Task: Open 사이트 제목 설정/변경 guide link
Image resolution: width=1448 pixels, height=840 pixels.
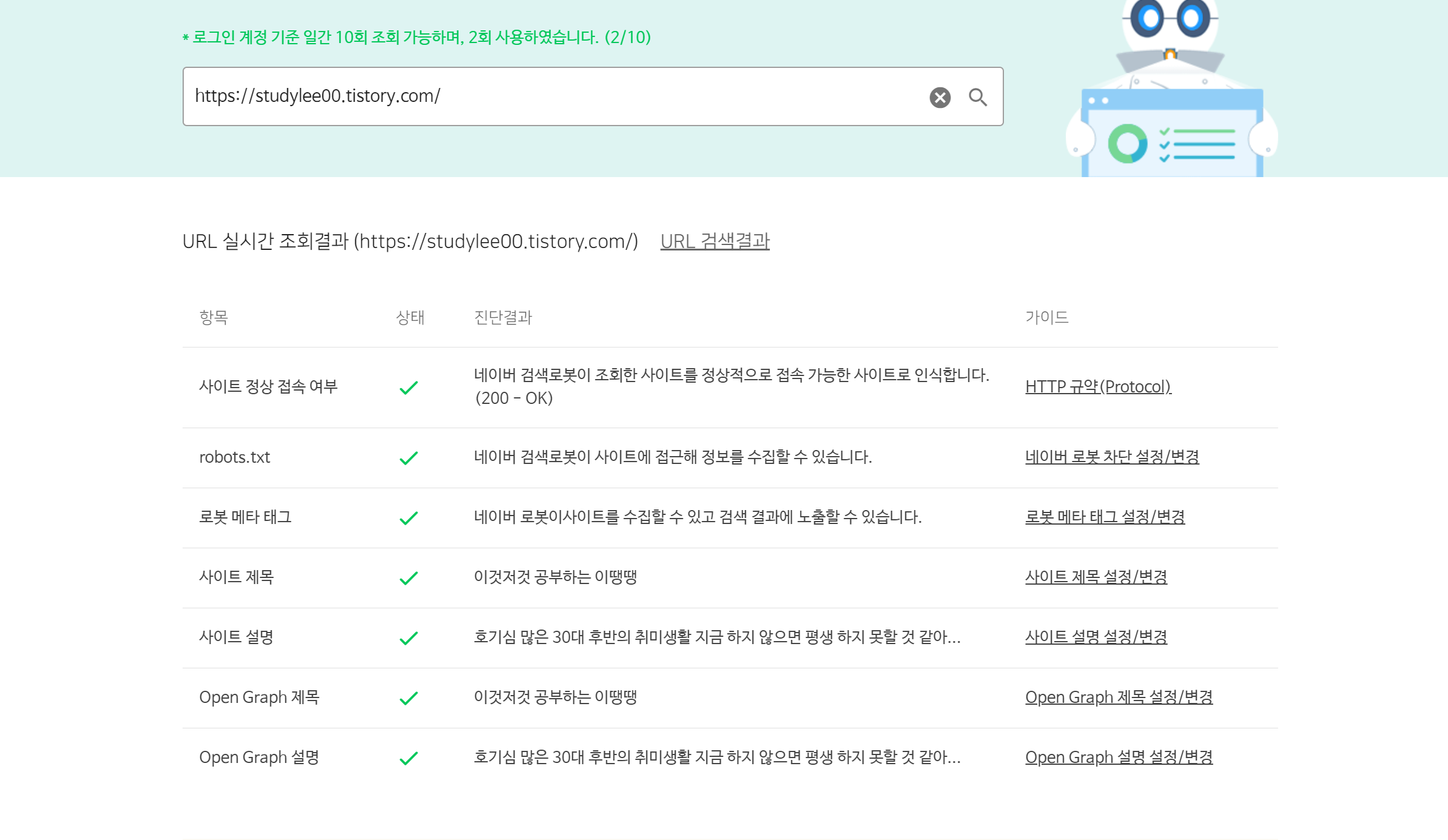Action: pyautogui.click(x=1096, y=577)
